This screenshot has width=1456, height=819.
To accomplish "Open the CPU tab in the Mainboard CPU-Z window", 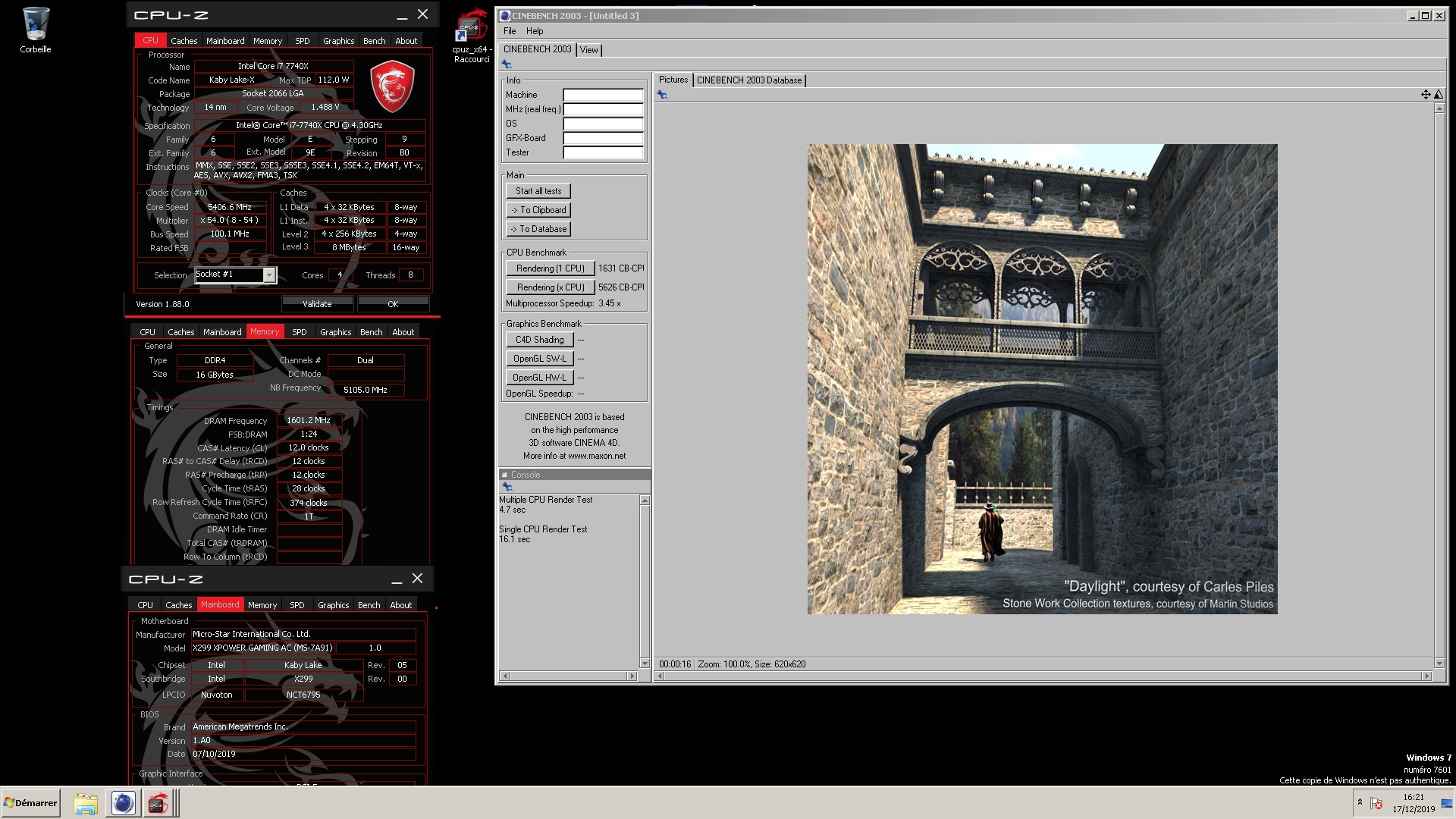I will [146, 605].
